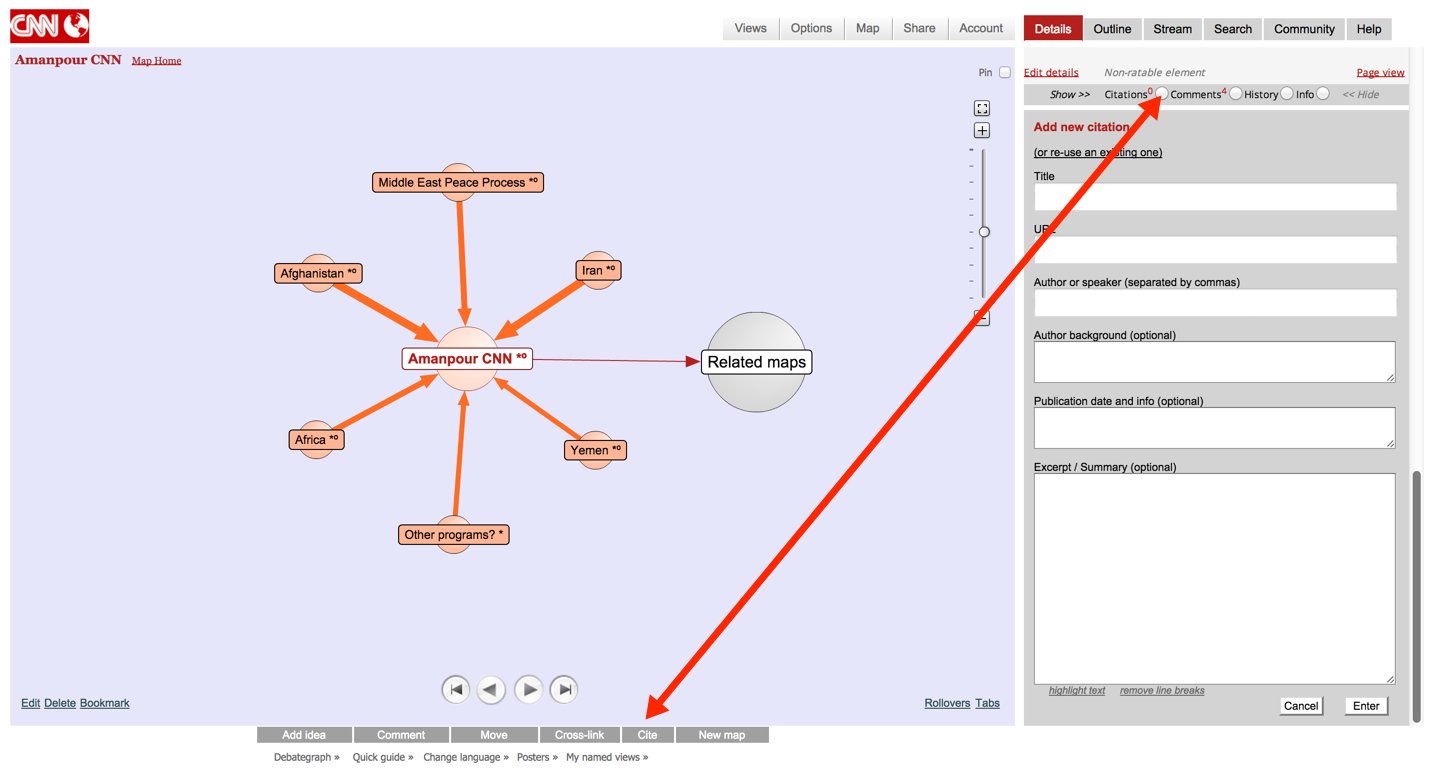The image size is (1431, 770).
Task: Select the Info radio button
Action: pos(1323,94)
